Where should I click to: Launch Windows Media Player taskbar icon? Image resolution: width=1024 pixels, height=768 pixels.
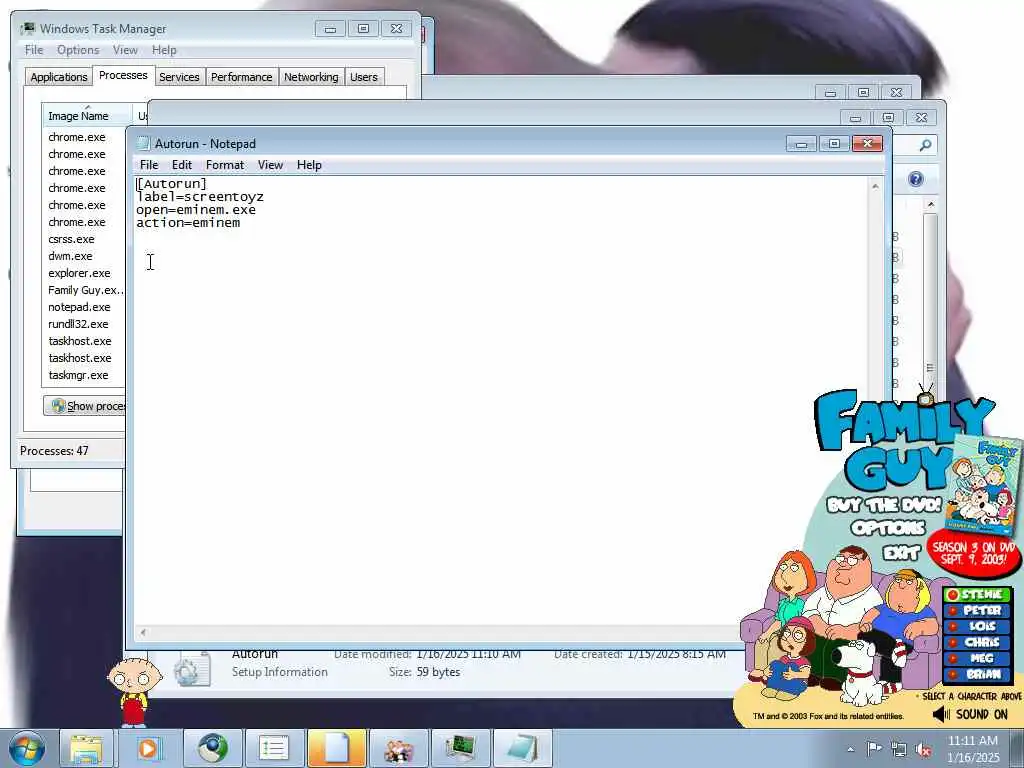tap(149, 748)
